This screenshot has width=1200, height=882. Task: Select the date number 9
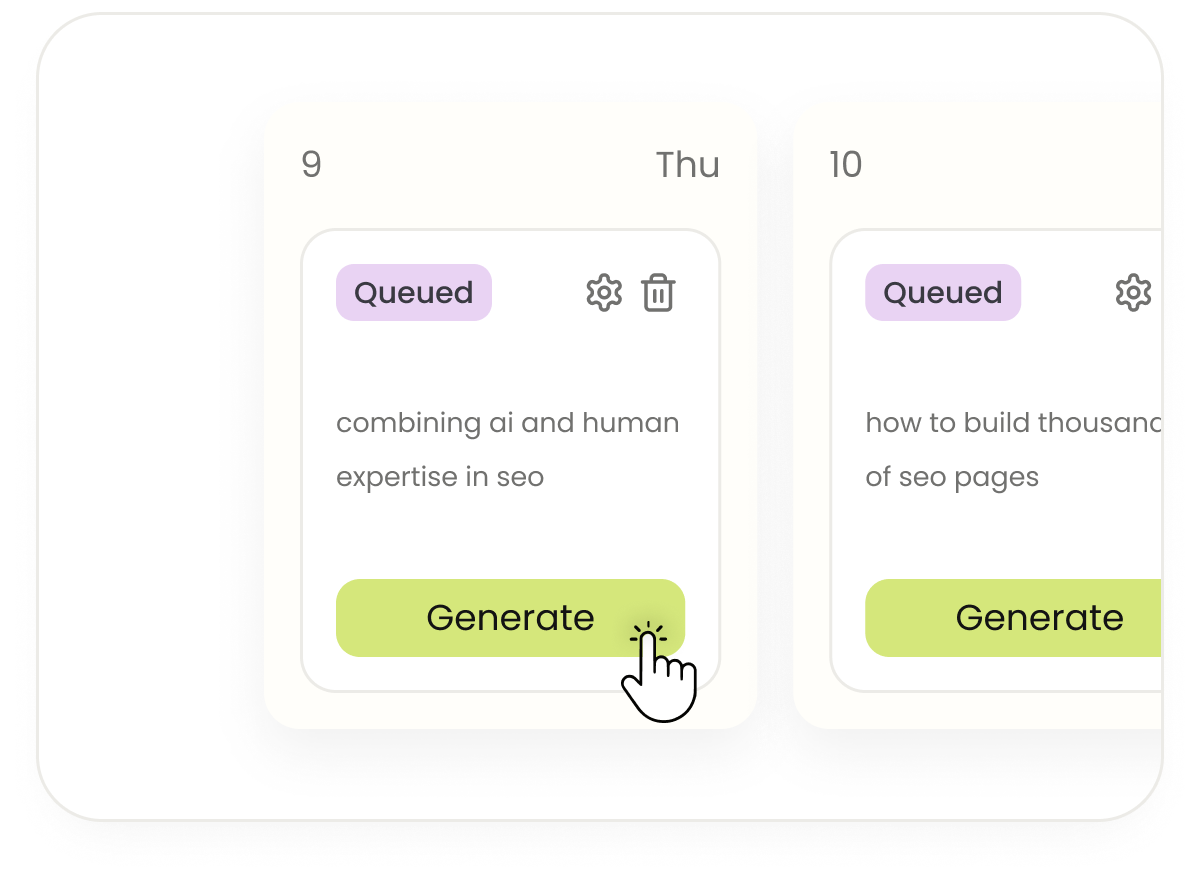(311, 165)
